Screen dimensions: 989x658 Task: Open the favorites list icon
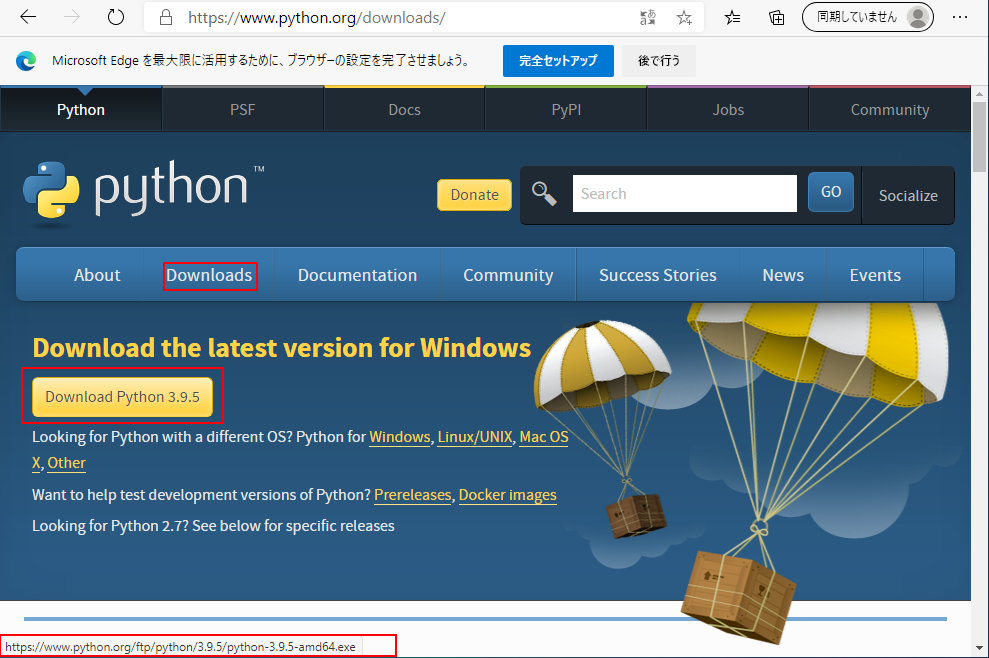coord(733,18)
